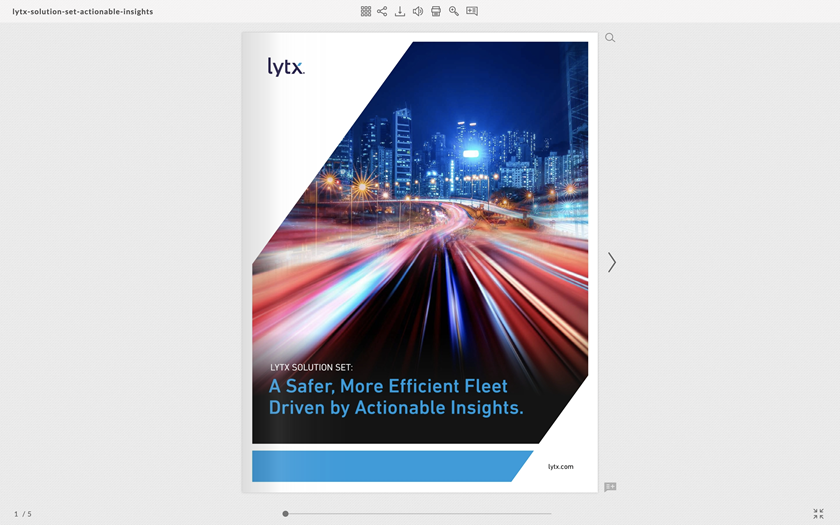Click the page slider track midpoint
The width and height of the screenshot is (840, 525).
click(x=418, y=514)
